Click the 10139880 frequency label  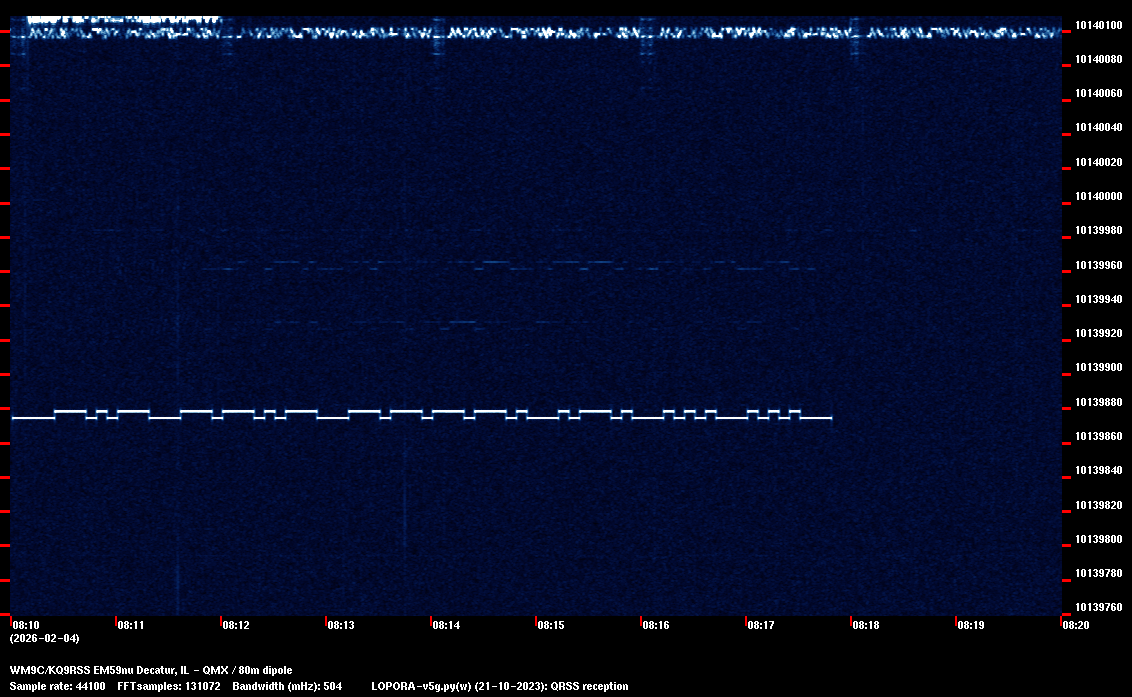(1097, 402)
